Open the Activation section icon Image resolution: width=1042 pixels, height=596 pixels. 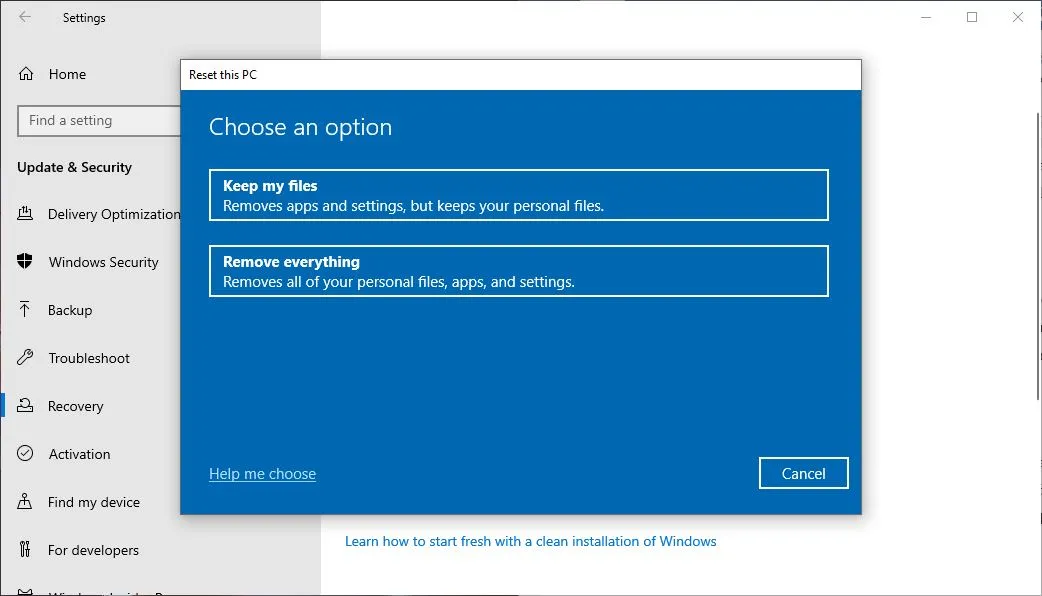coord(28,454)
